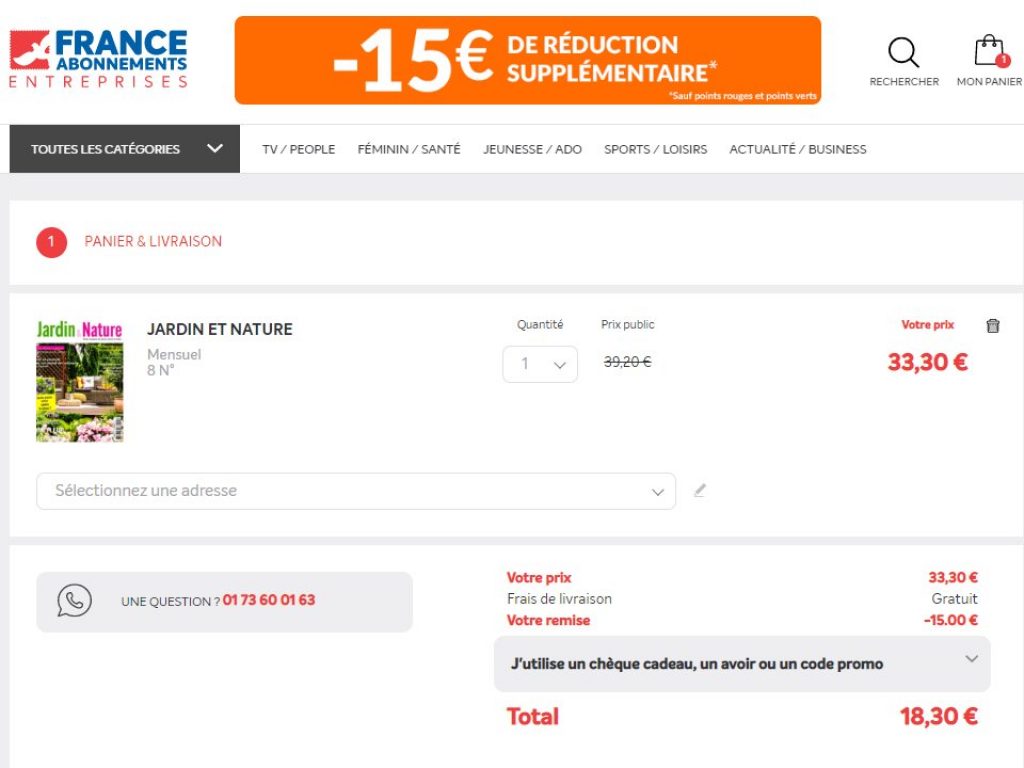Click the search magnifier icon
The width and height of the screenshot is (1024, 768).
[903, 53]
